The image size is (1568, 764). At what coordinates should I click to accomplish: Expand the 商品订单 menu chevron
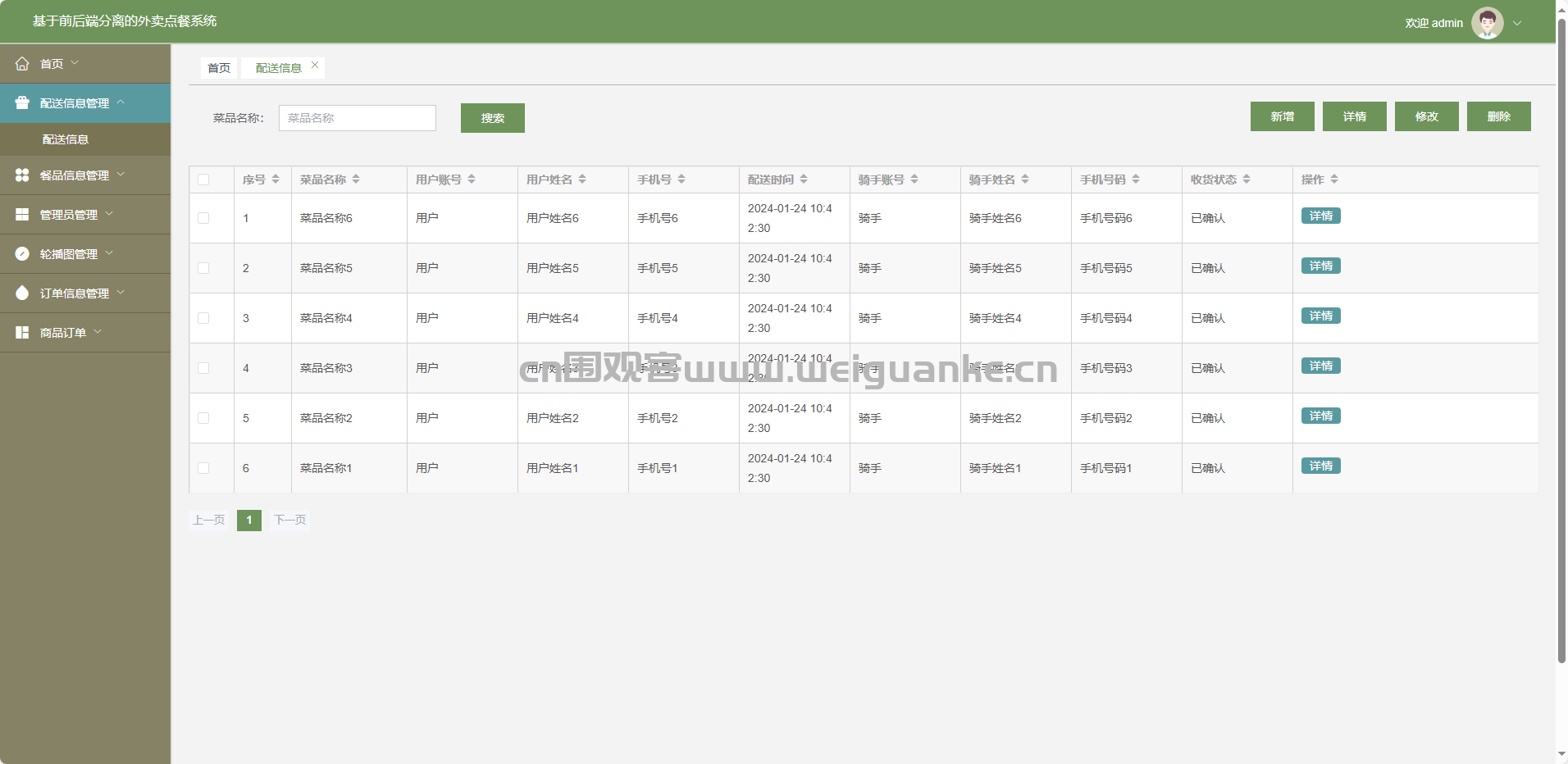(x=98, y=332)
